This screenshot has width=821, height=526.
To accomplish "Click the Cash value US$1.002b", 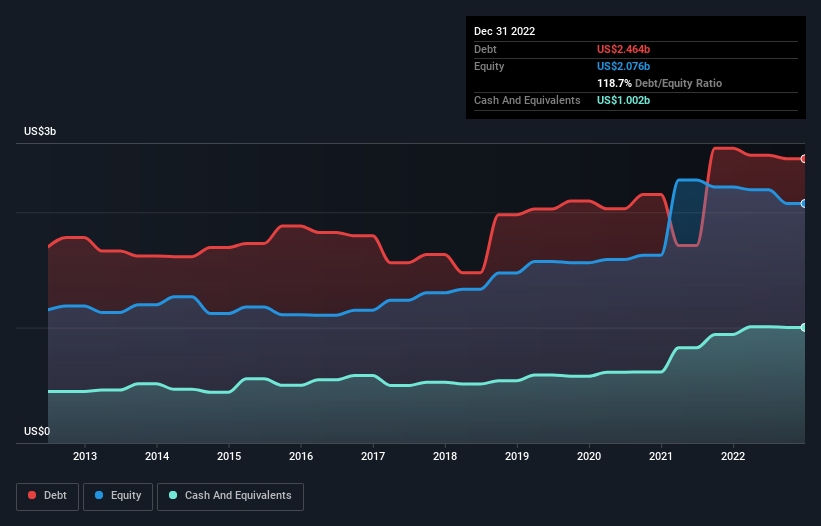I will click(x=624, y=100).
